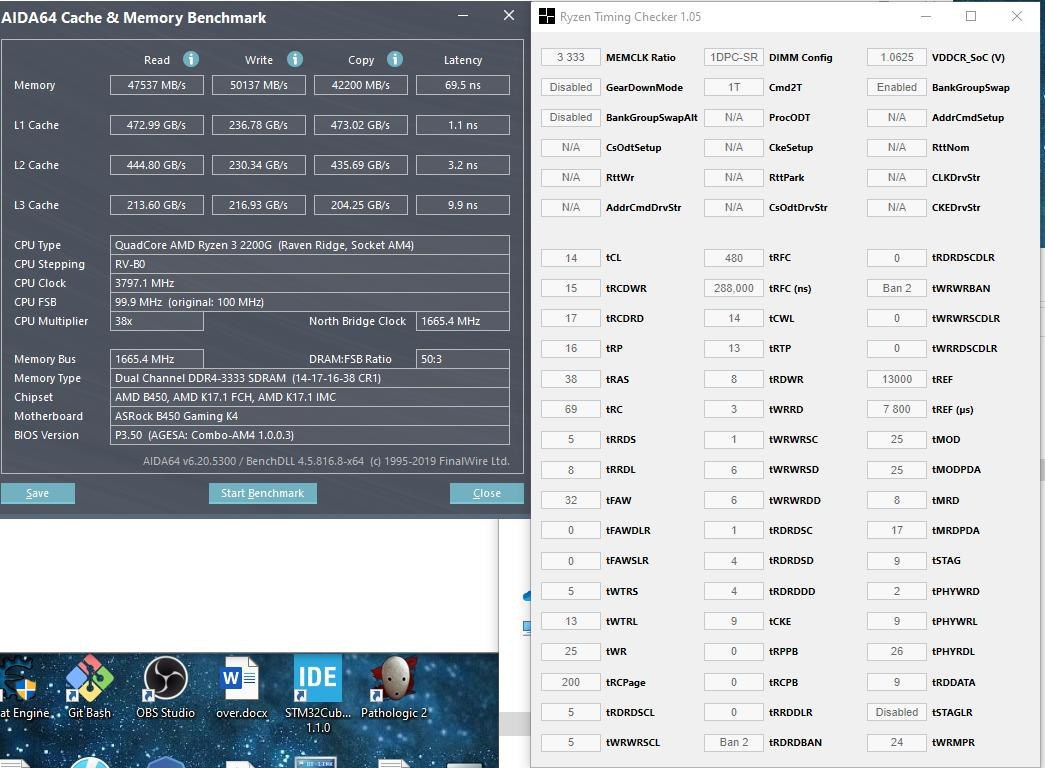Screen dimensions: 1045x768
Task: Click the tREF value 13000
Action: coord(896,379)
